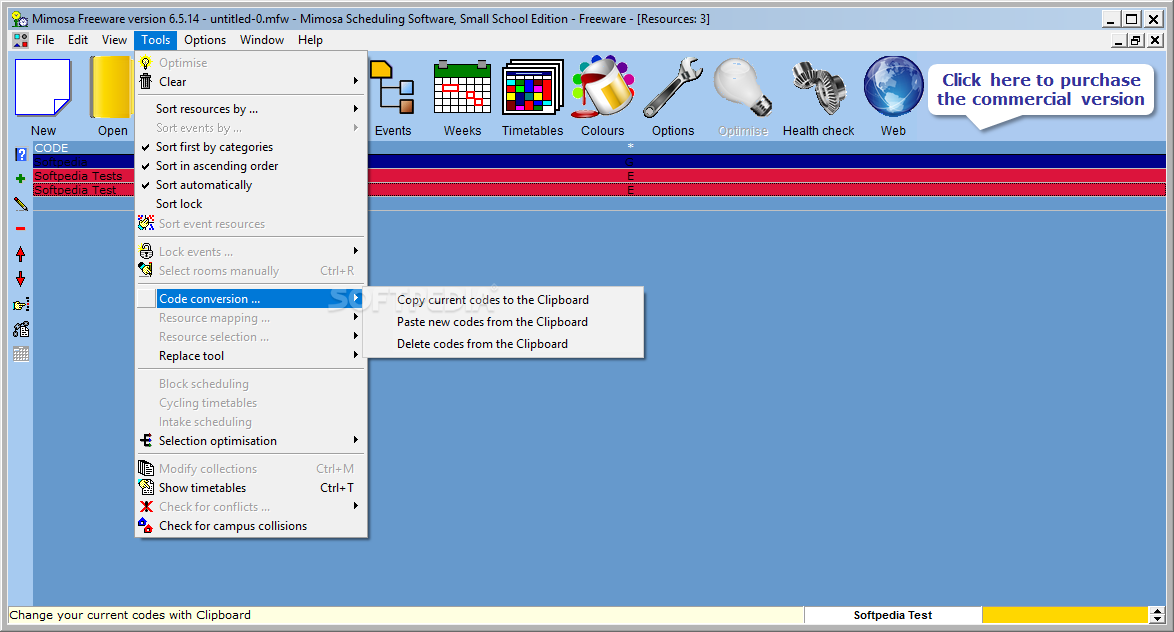This screenshot has width=1174, height=632.
Task: Restore the inner document window
Action: click(x=1136, y=40)
